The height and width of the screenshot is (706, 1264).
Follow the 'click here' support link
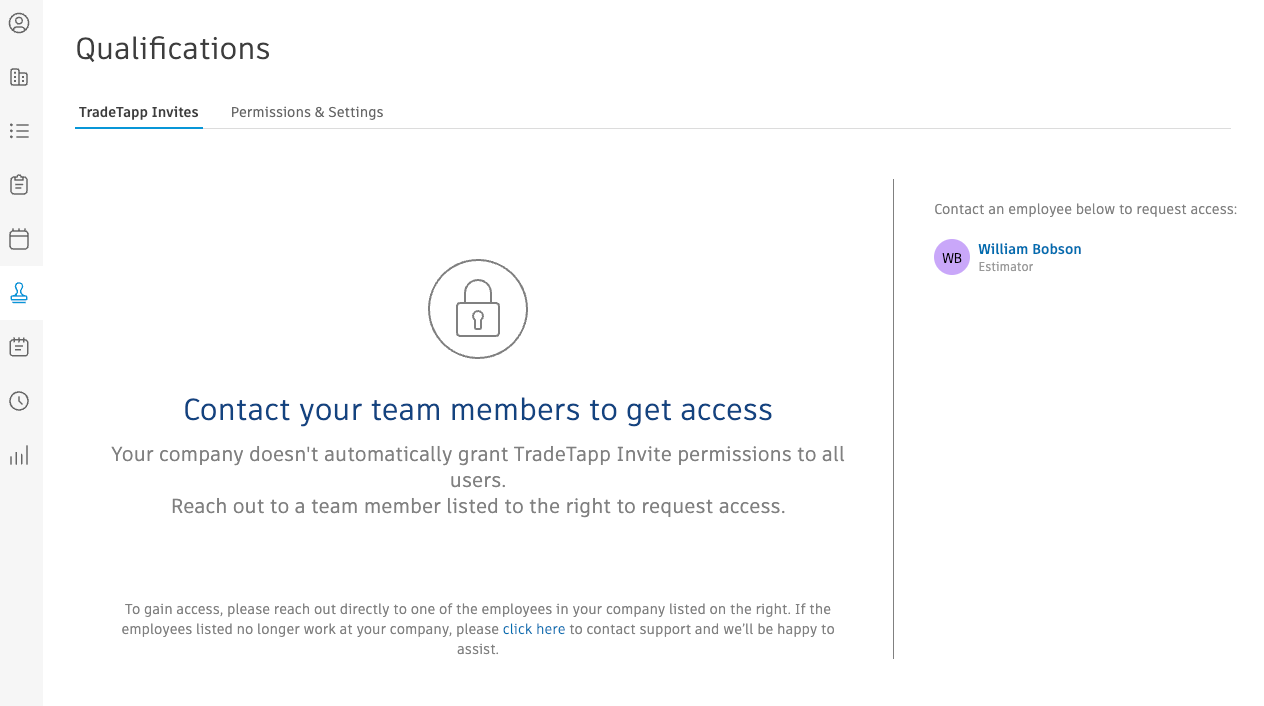tap(534, 629)
